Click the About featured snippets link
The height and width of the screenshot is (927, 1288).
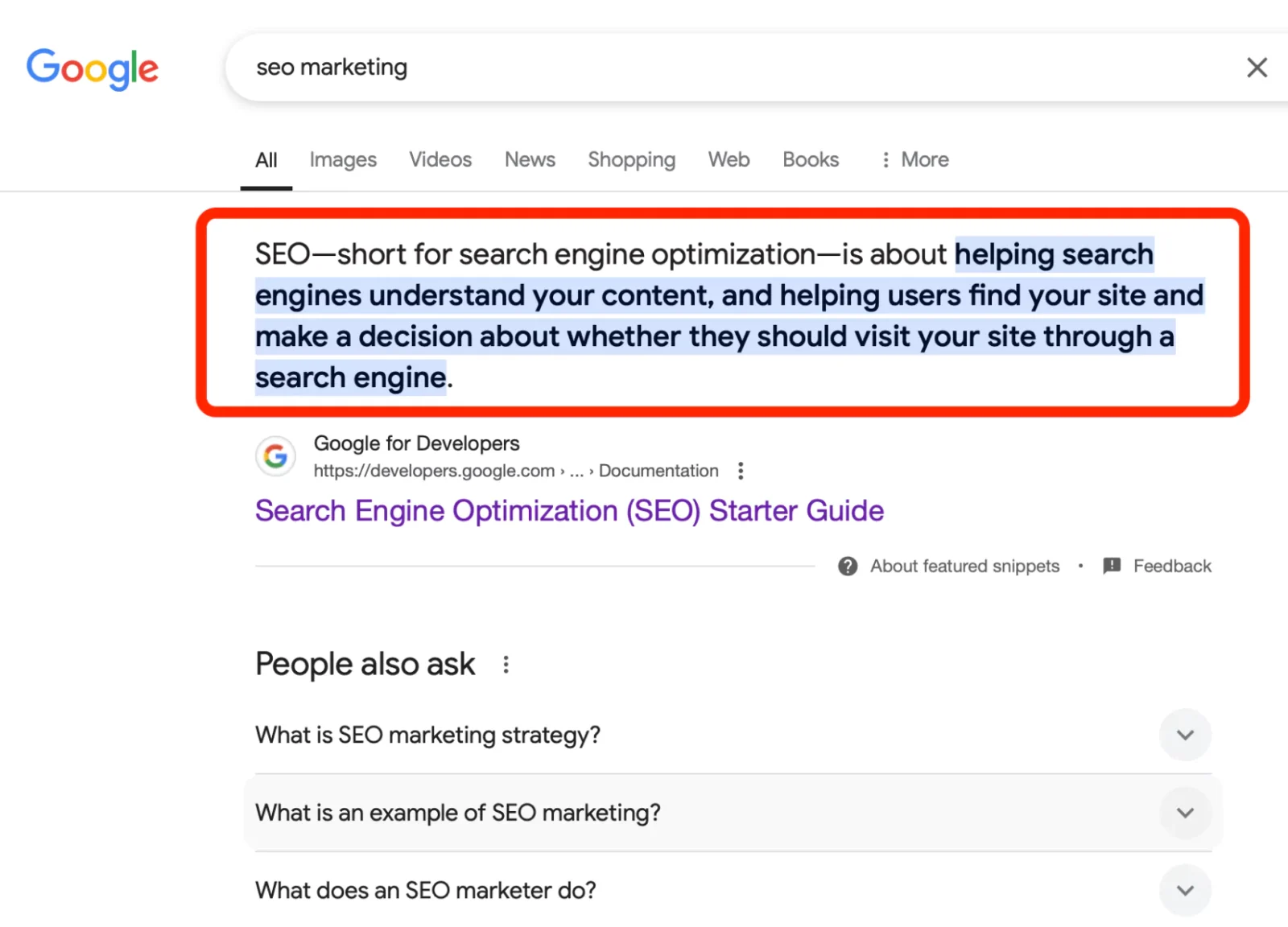(x=964, y=566)
